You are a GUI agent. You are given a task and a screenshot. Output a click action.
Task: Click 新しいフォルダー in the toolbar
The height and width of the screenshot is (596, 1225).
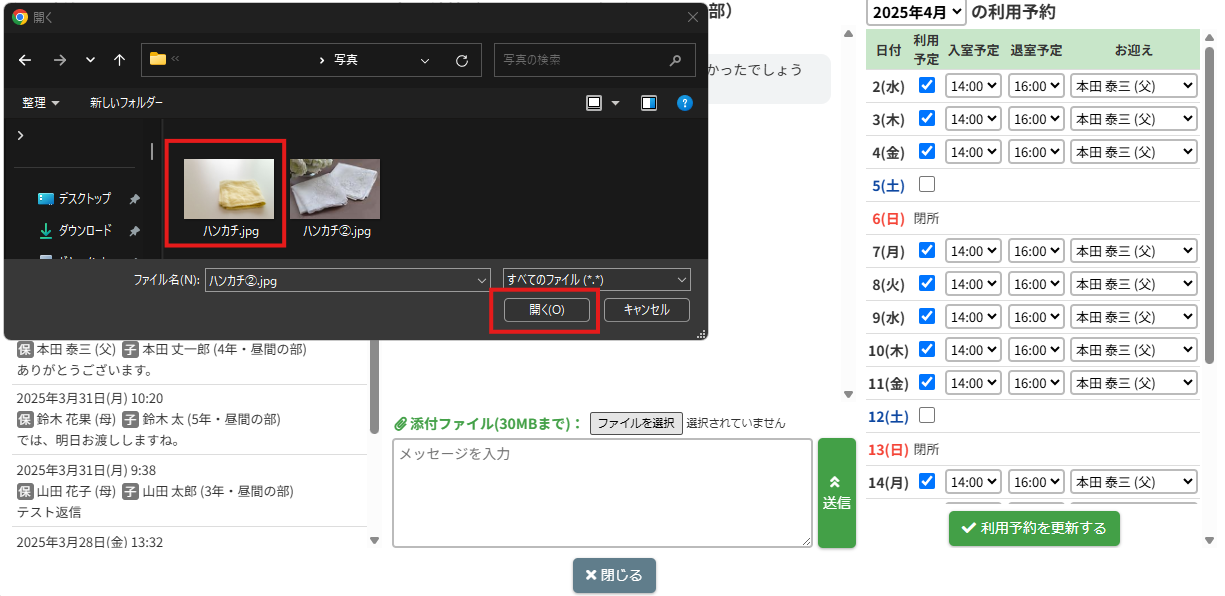click(126, 103)
